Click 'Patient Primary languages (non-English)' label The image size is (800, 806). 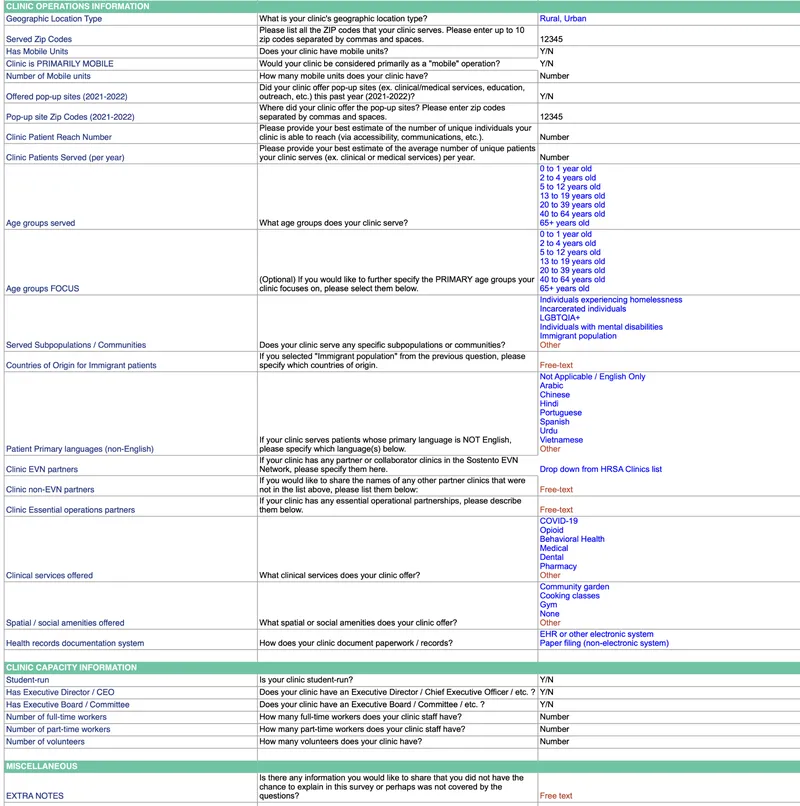(x=80, y=449)
